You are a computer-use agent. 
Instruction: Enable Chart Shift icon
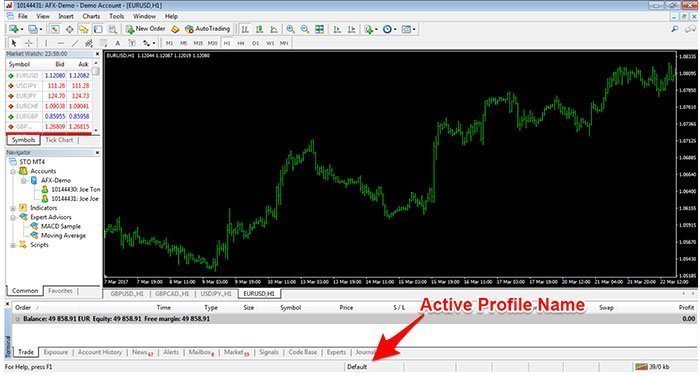(352, 29)
